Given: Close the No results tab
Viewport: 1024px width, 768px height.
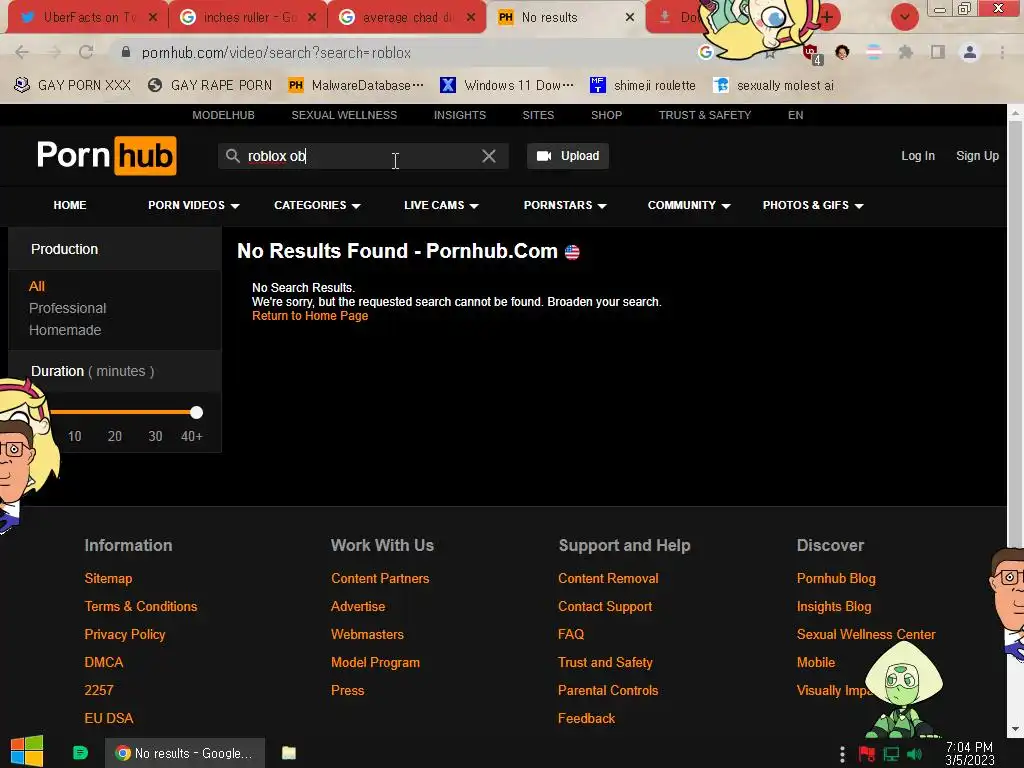Looking at the screenshot, I should (630, 17).
